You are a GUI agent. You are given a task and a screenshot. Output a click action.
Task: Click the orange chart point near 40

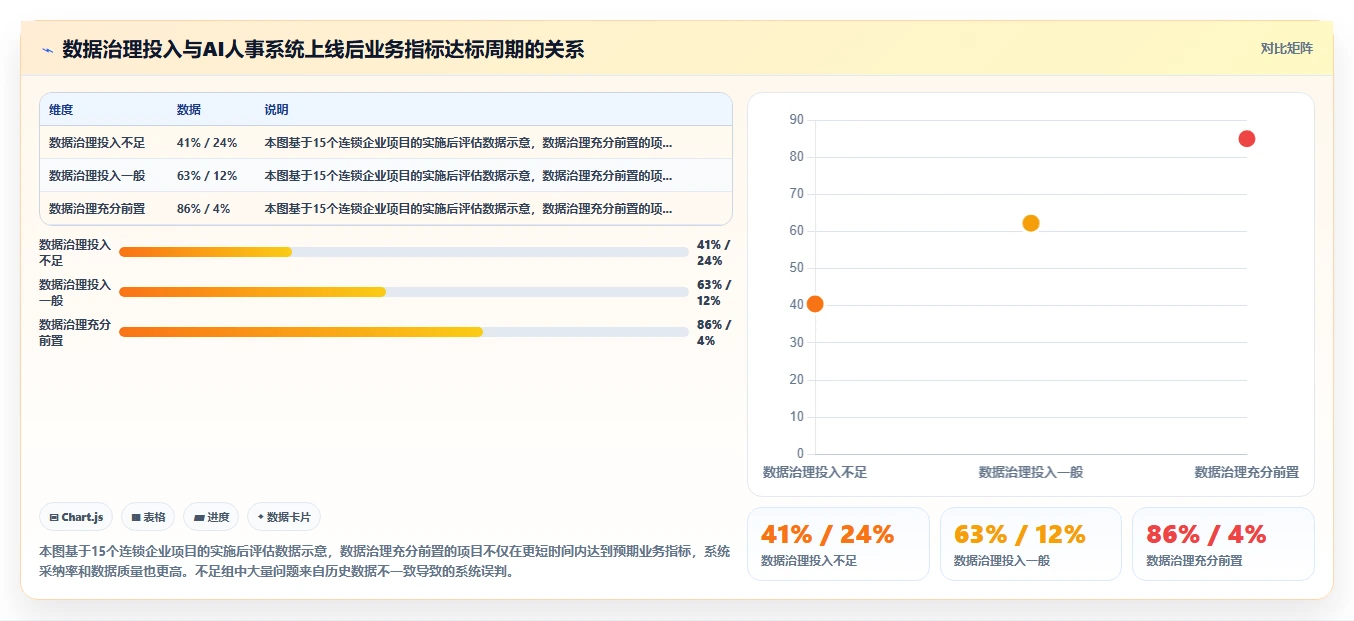pyautogui.click(x=815, y=304)
